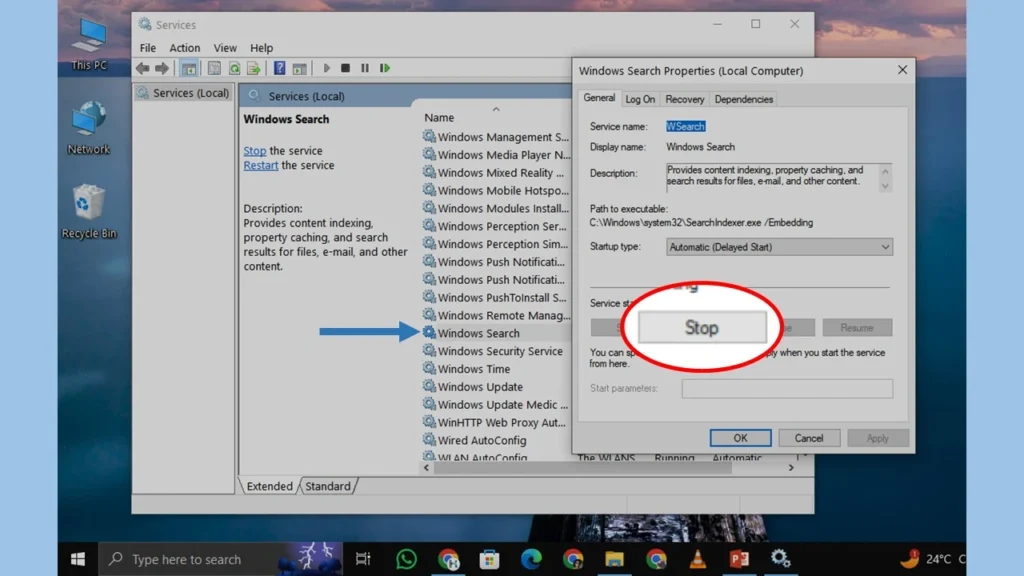Switch to the Dependencies tab
The image size is (1024, 576).
click(743, 99)
